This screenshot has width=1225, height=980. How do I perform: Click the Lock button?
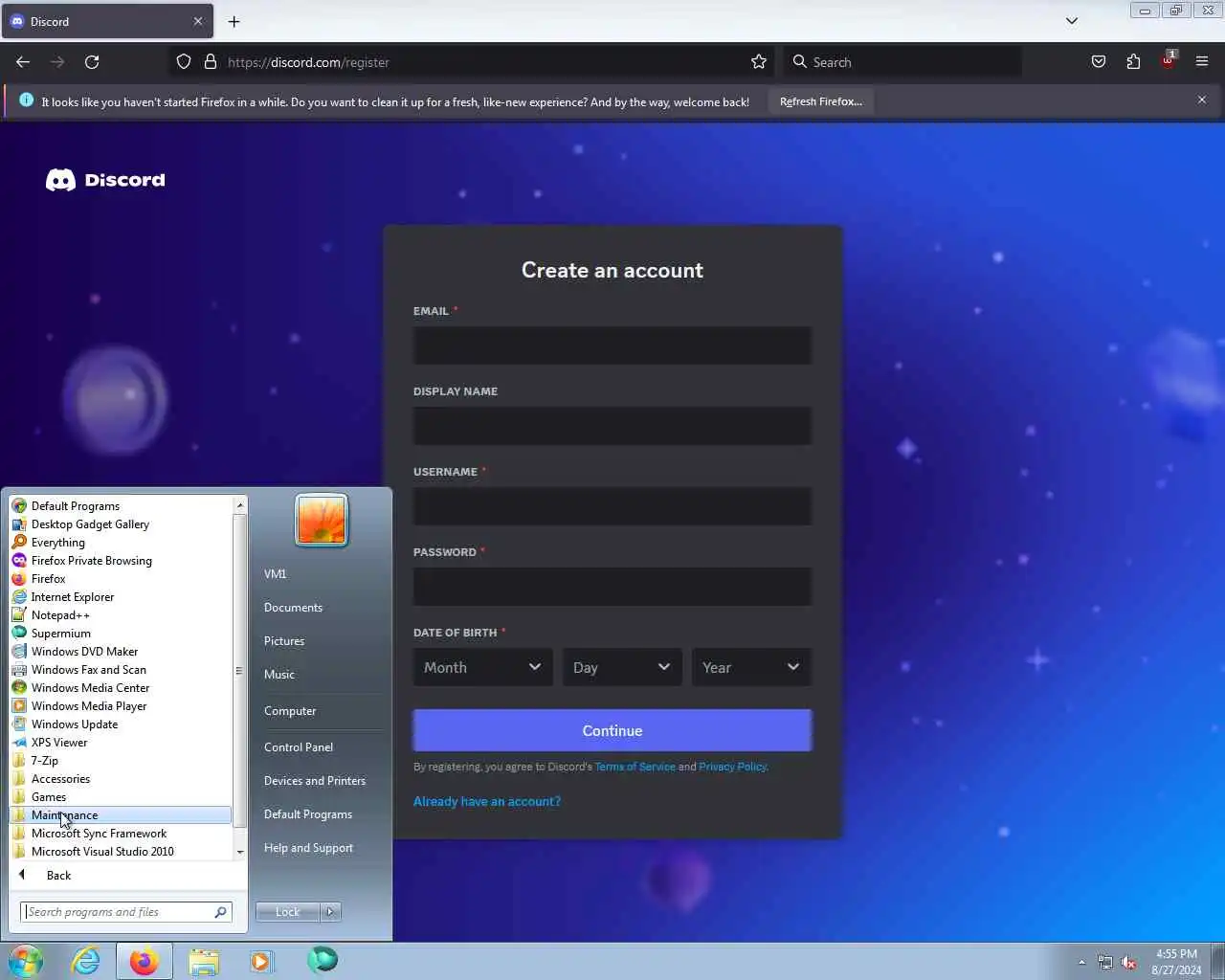(287, 912)
